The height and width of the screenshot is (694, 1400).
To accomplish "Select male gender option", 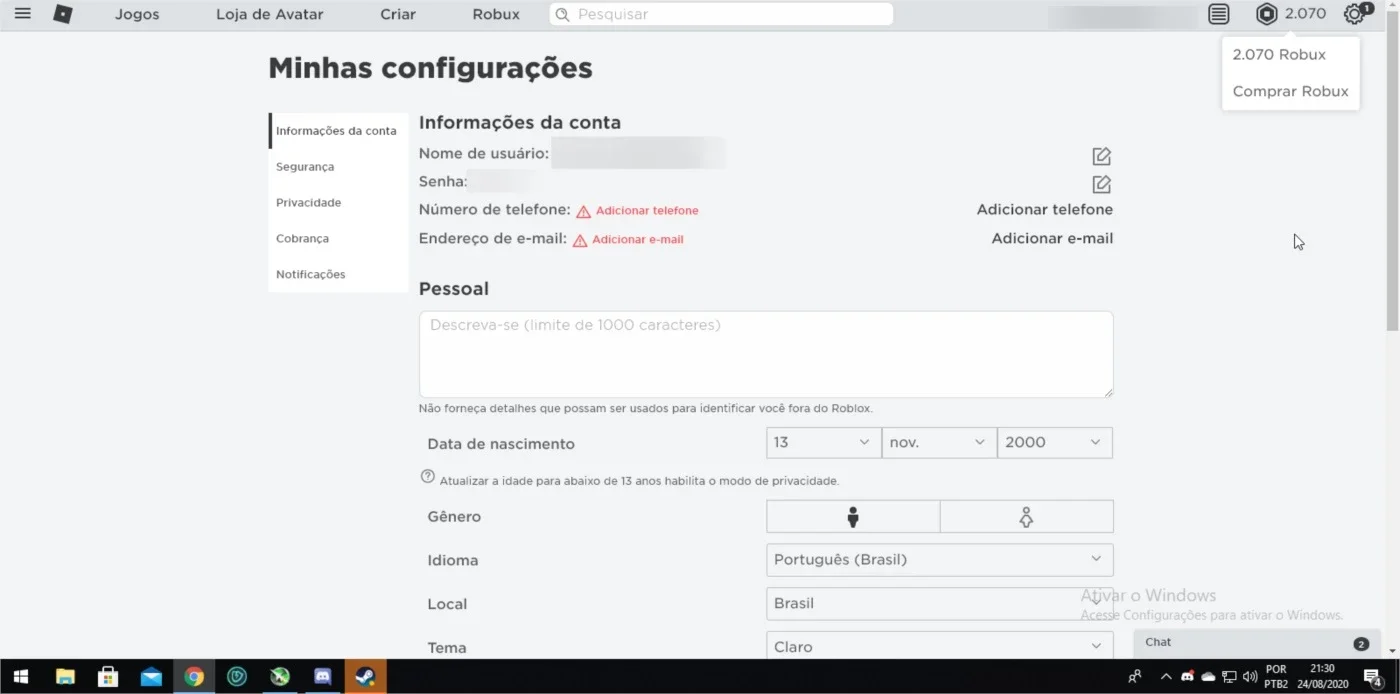I will click(853, 517).
